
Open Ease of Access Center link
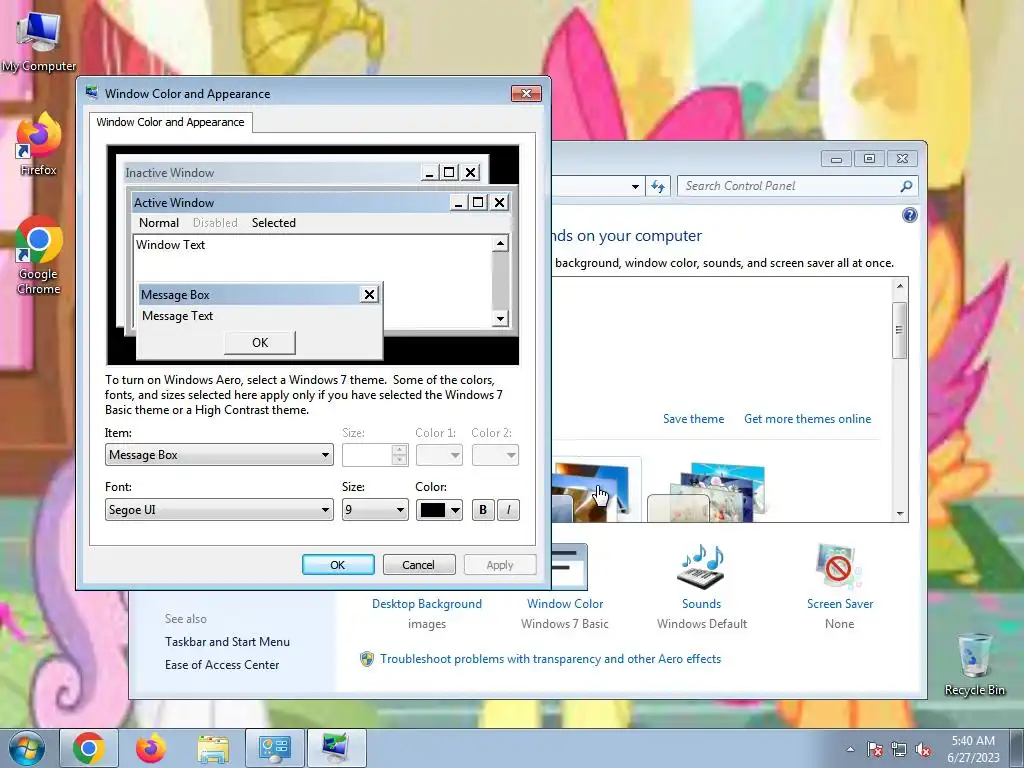pos(222,665)
